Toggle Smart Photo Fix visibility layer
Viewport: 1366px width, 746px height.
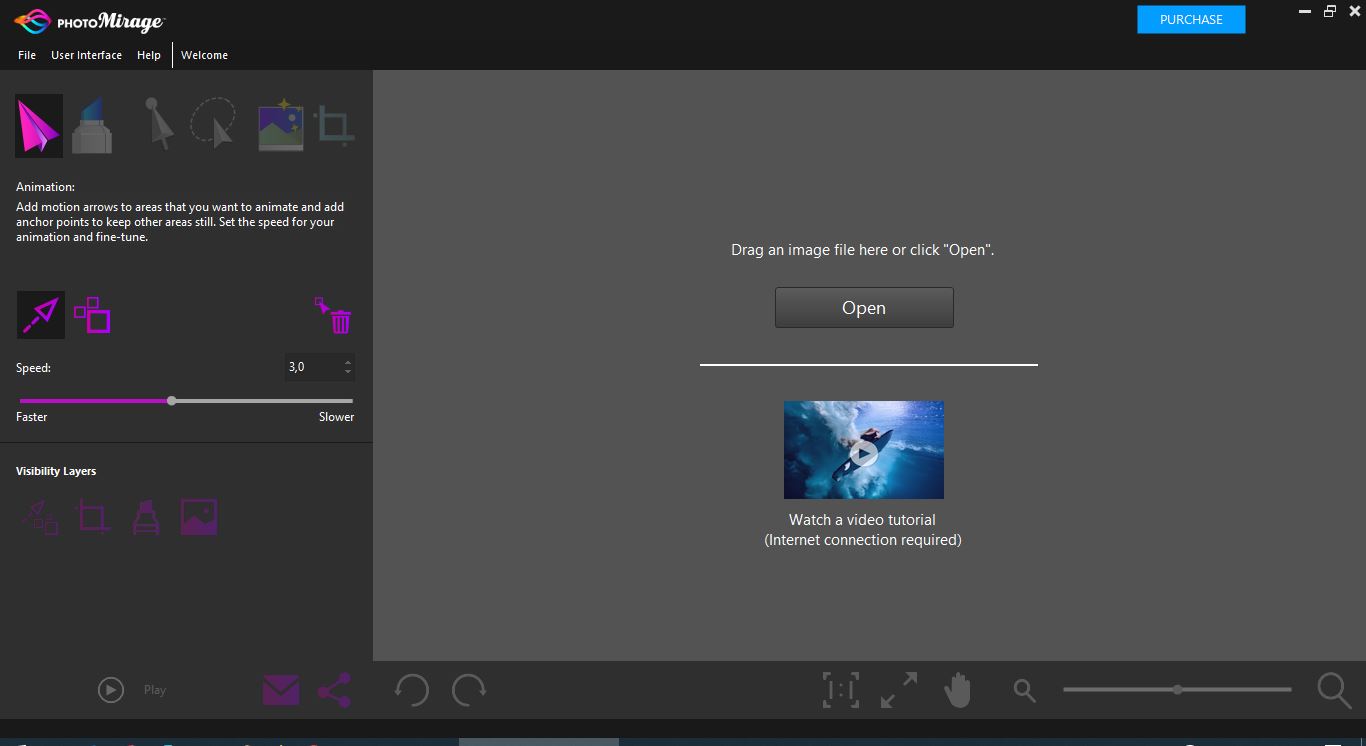pos(146,517)
